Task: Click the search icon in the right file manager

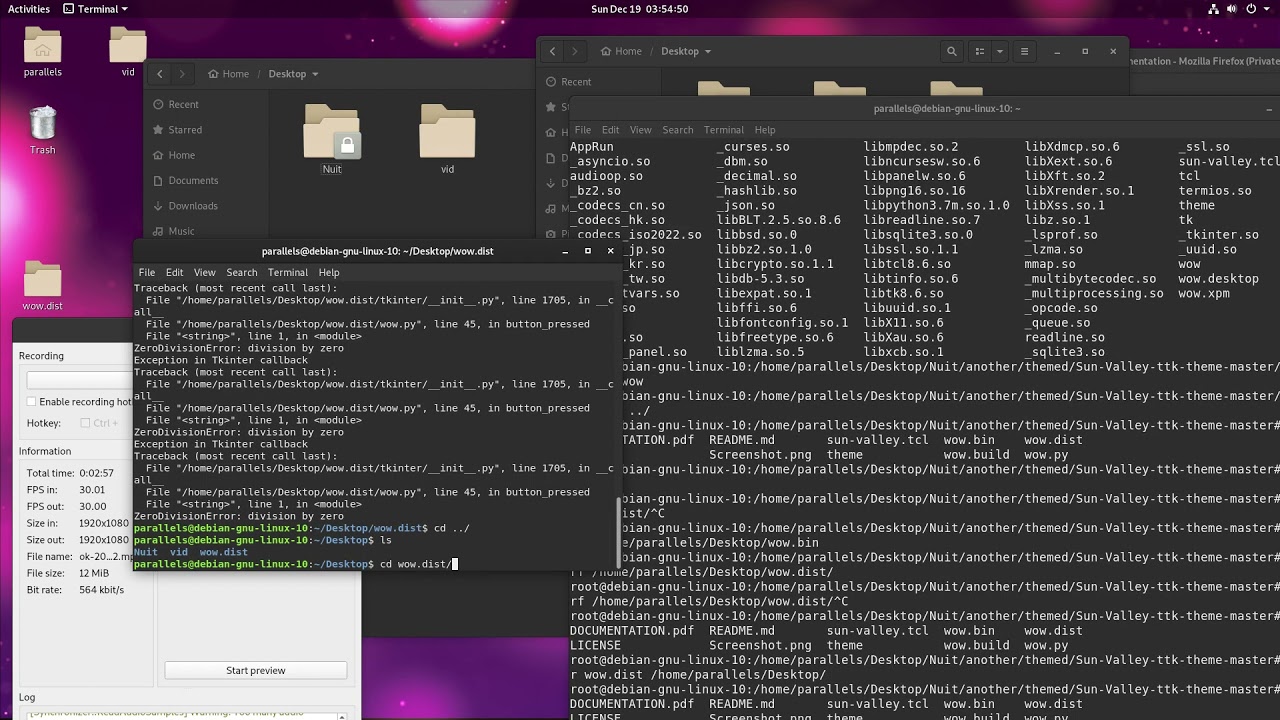Action: 952,51
